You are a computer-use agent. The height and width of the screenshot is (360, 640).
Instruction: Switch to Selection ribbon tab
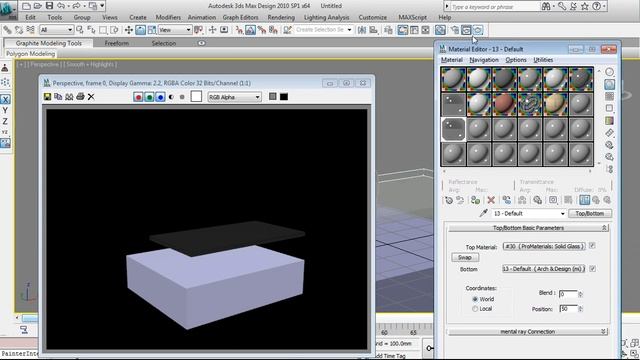(164, 43)
